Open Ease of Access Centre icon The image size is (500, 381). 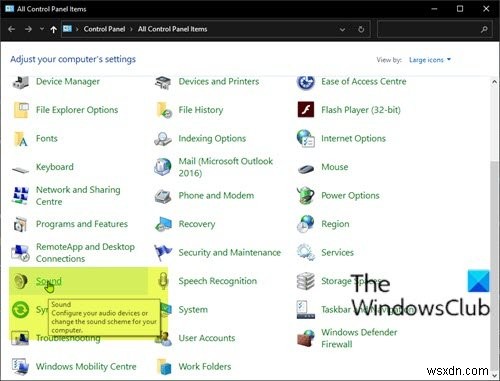(305, 82)
